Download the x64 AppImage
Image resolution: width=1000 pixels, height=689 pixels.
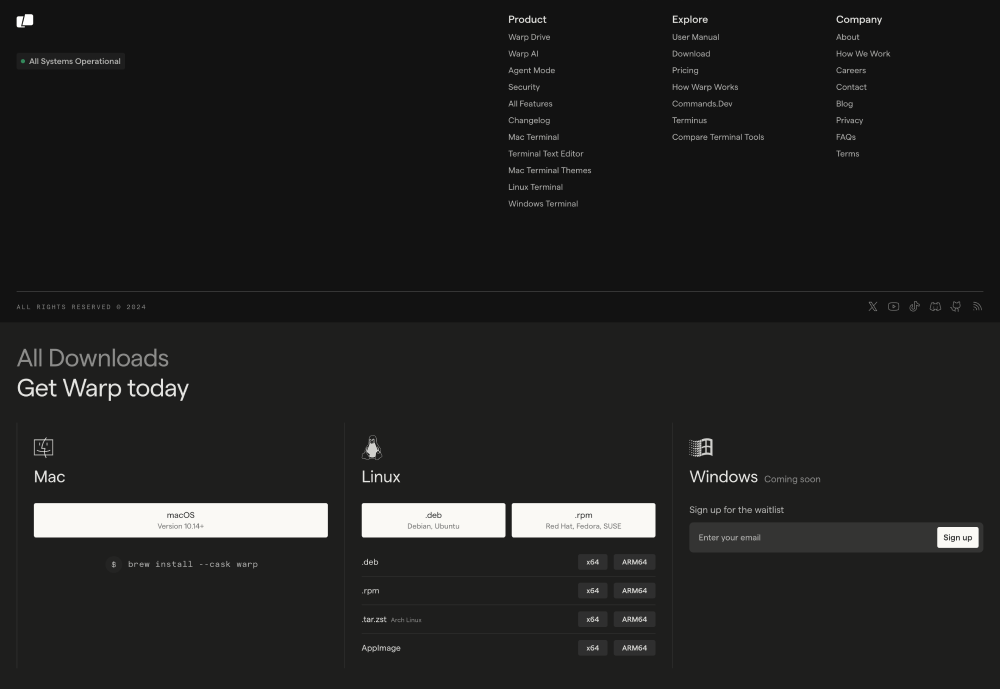click(x=592, y=648)
